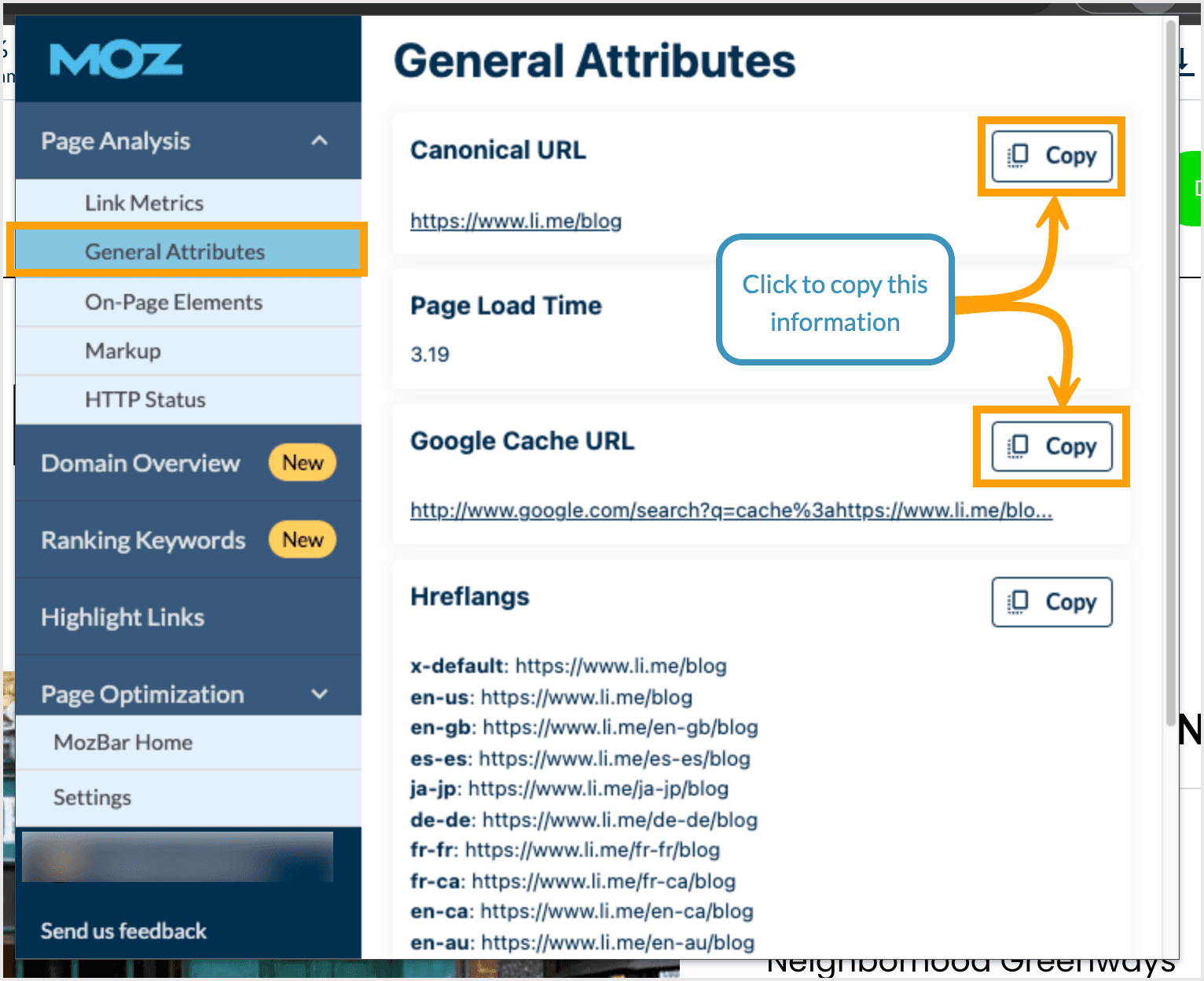
Task: Open MozBar Settings
Action: click(92, 797)
